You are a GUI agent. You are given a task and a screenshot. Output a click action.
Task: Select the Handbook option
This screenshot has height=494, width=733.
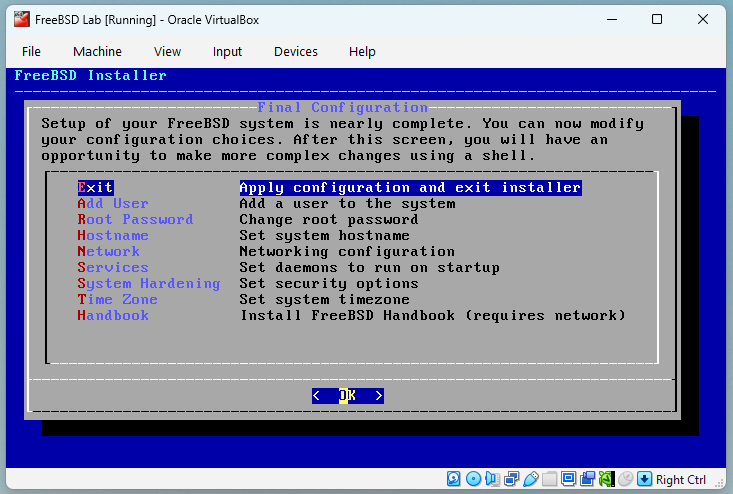(113, 315)
